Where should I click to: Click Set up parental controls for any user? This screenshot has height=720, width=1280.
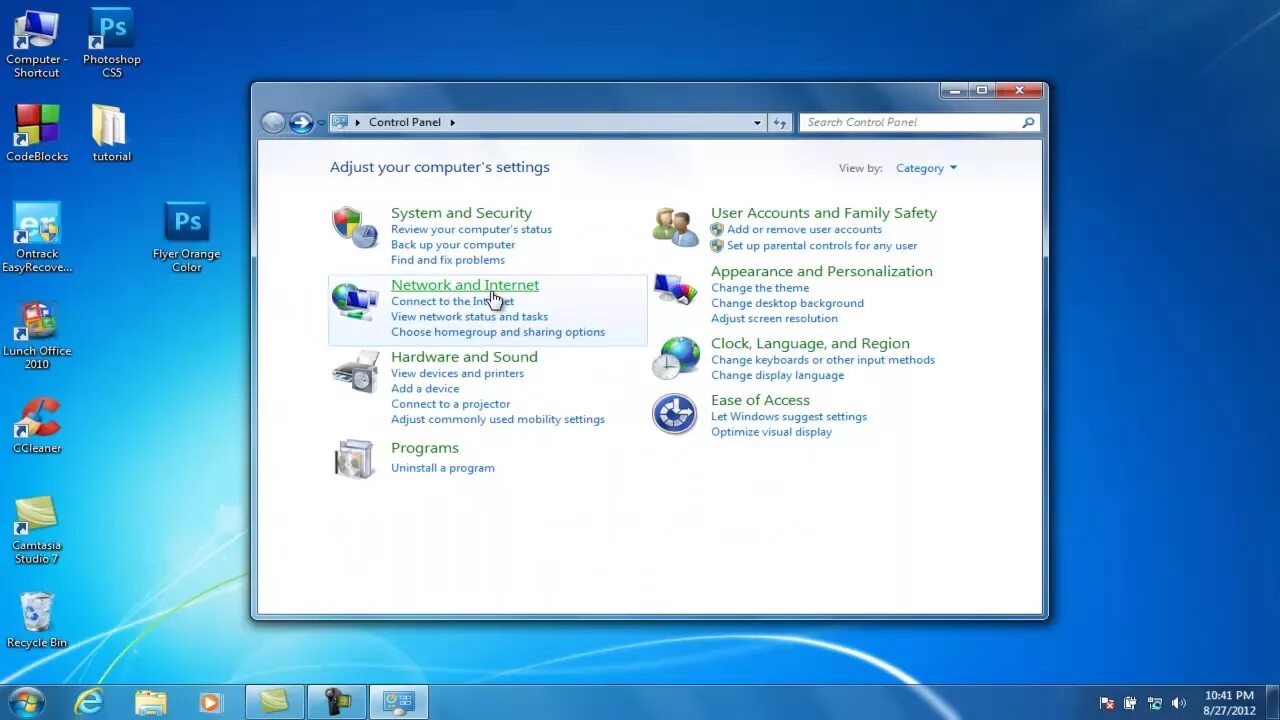tap(822, 246)
